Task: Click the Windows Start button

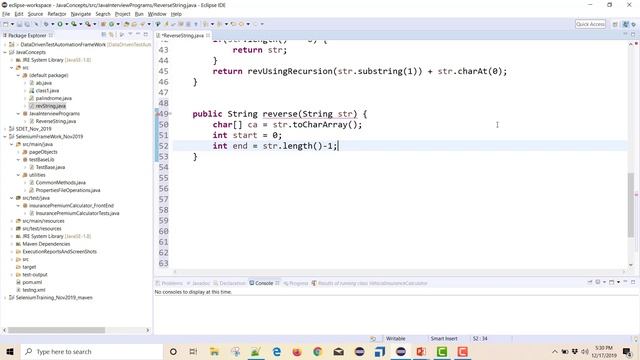Action: click(10, 351)
